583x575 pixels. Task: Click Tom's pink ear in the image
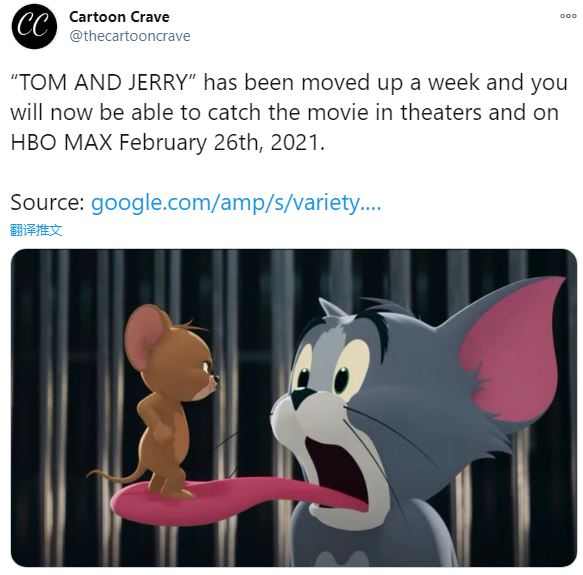[513, 351]
